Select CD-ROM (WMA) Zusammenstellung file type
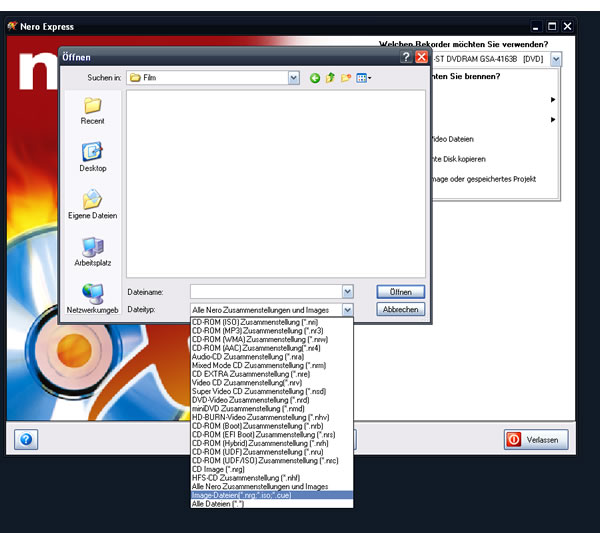Screen dimensions: 600x533 272,339
